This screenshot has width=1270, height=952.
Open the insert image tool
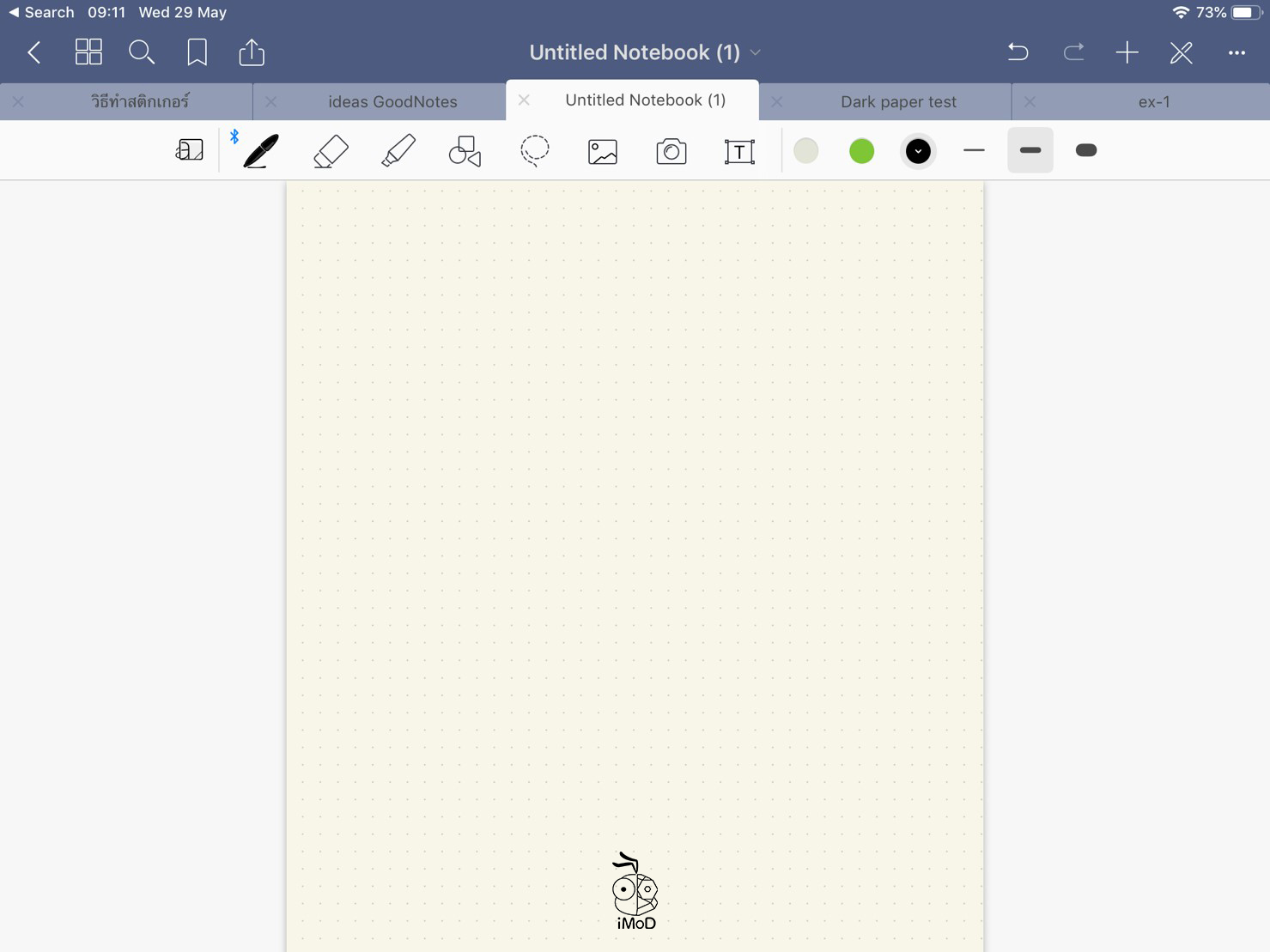603,152
